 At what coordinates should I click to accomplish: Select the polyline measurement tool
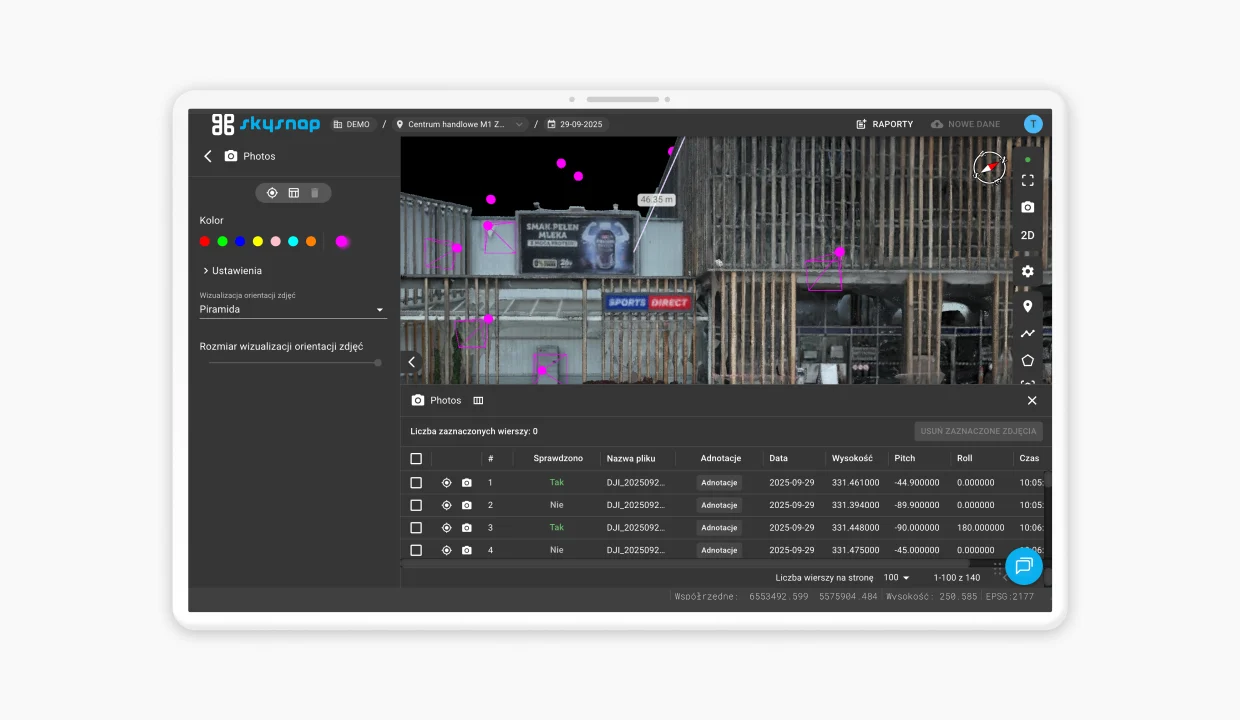[x=1027, y=334]
